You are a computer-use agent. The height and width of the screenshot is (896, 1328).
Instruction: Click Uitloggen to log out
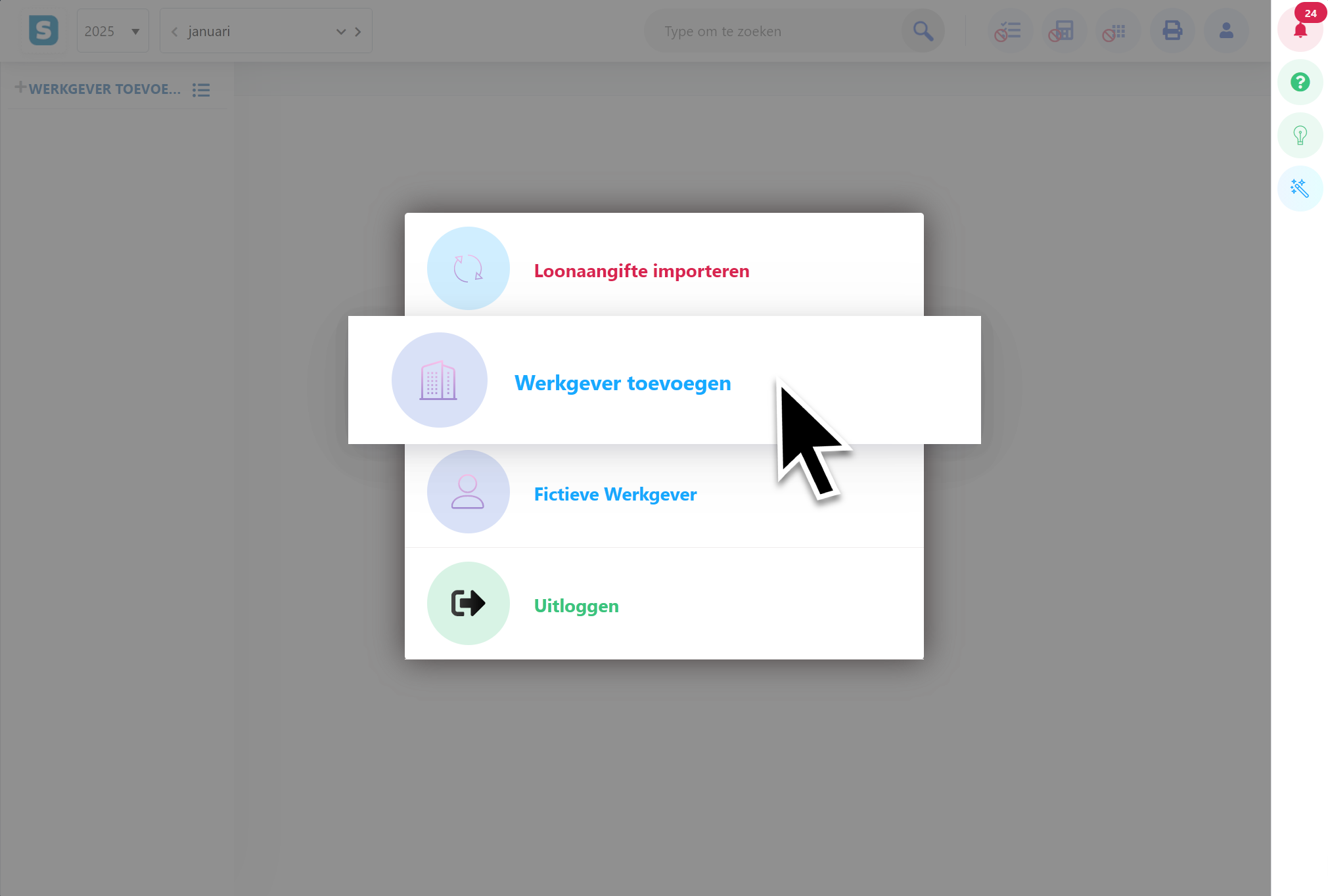tap(576, 605)
